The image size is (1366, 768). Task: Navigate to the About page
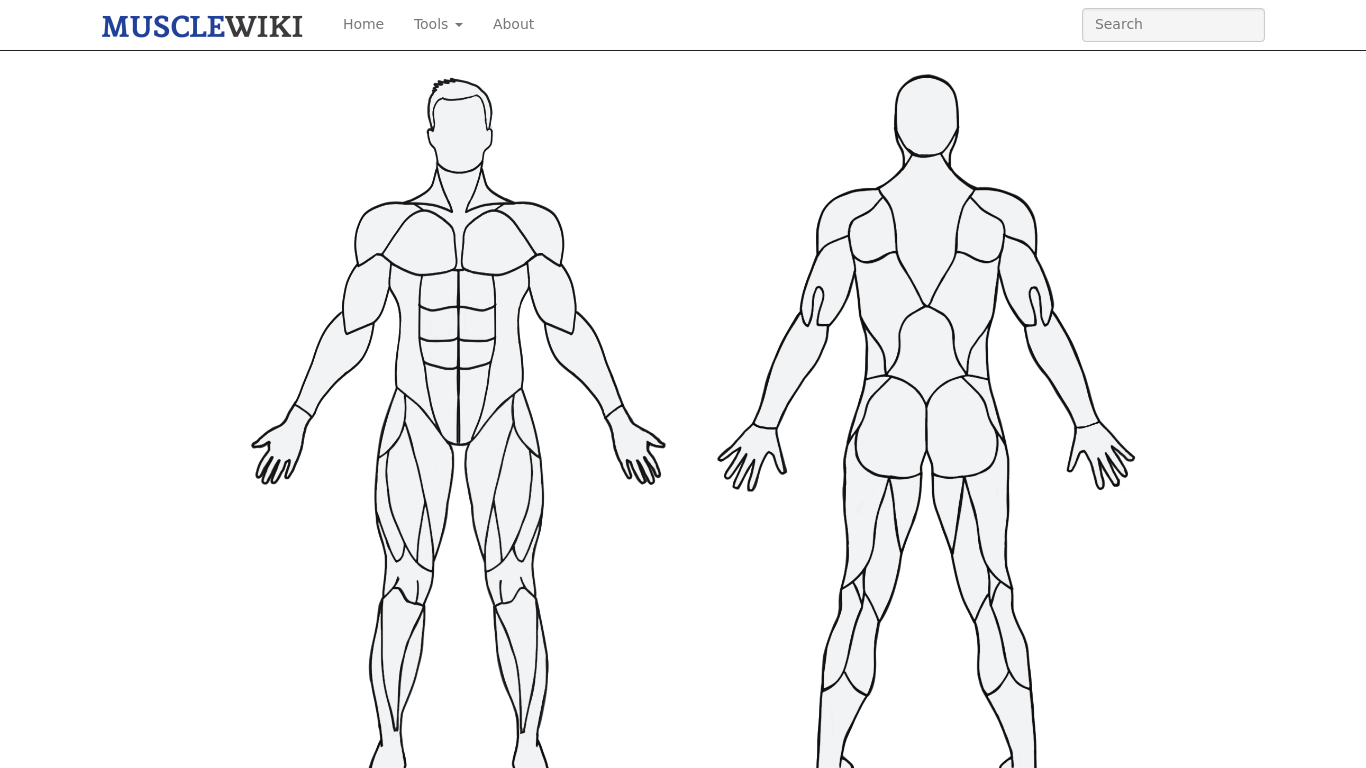coord(513,24)
